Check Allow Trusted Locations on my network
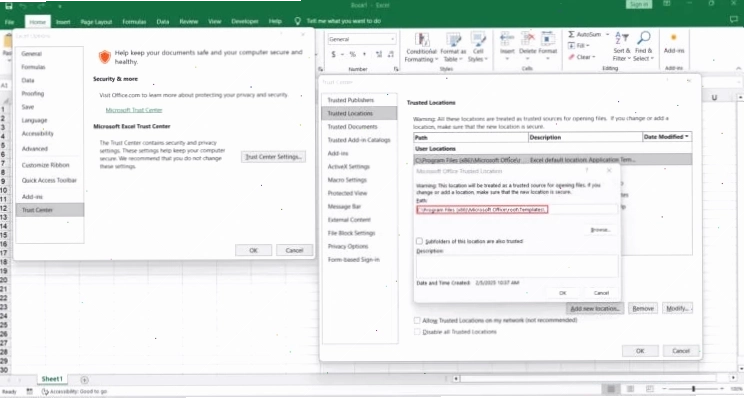 click(x=417, y=320)
